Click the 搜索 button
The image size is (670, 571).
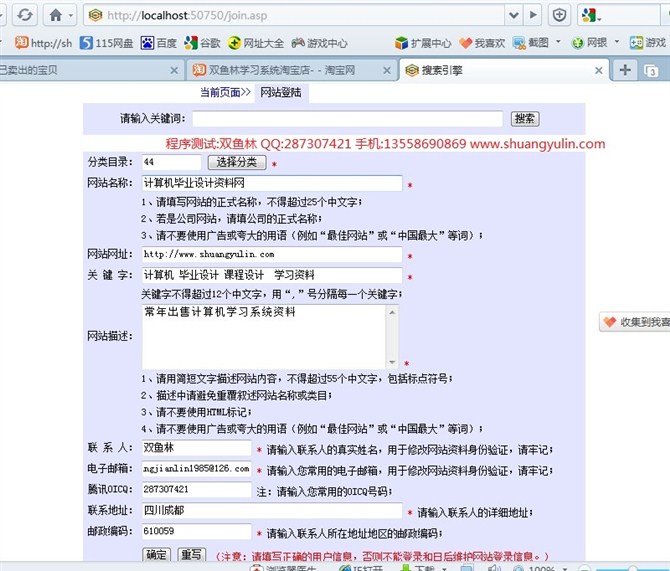click(x=525, y=118)
